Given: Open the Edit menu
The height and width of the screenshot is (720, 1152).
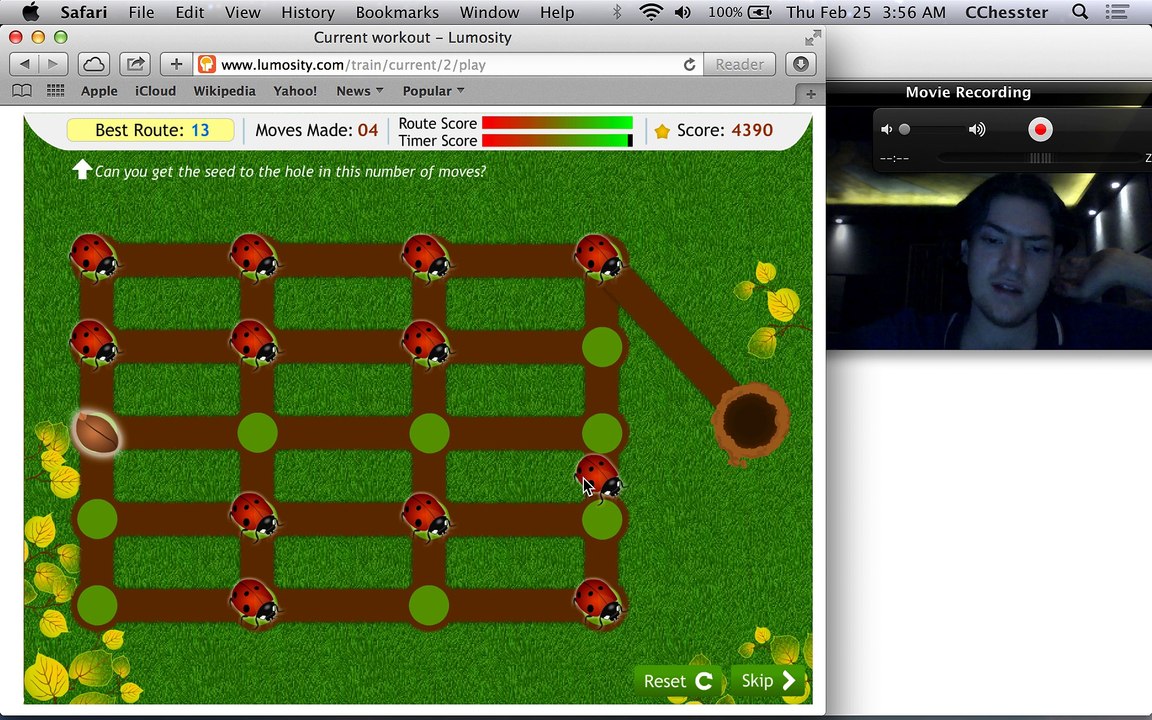Looking at the screenshot, I should click(190, 12).
